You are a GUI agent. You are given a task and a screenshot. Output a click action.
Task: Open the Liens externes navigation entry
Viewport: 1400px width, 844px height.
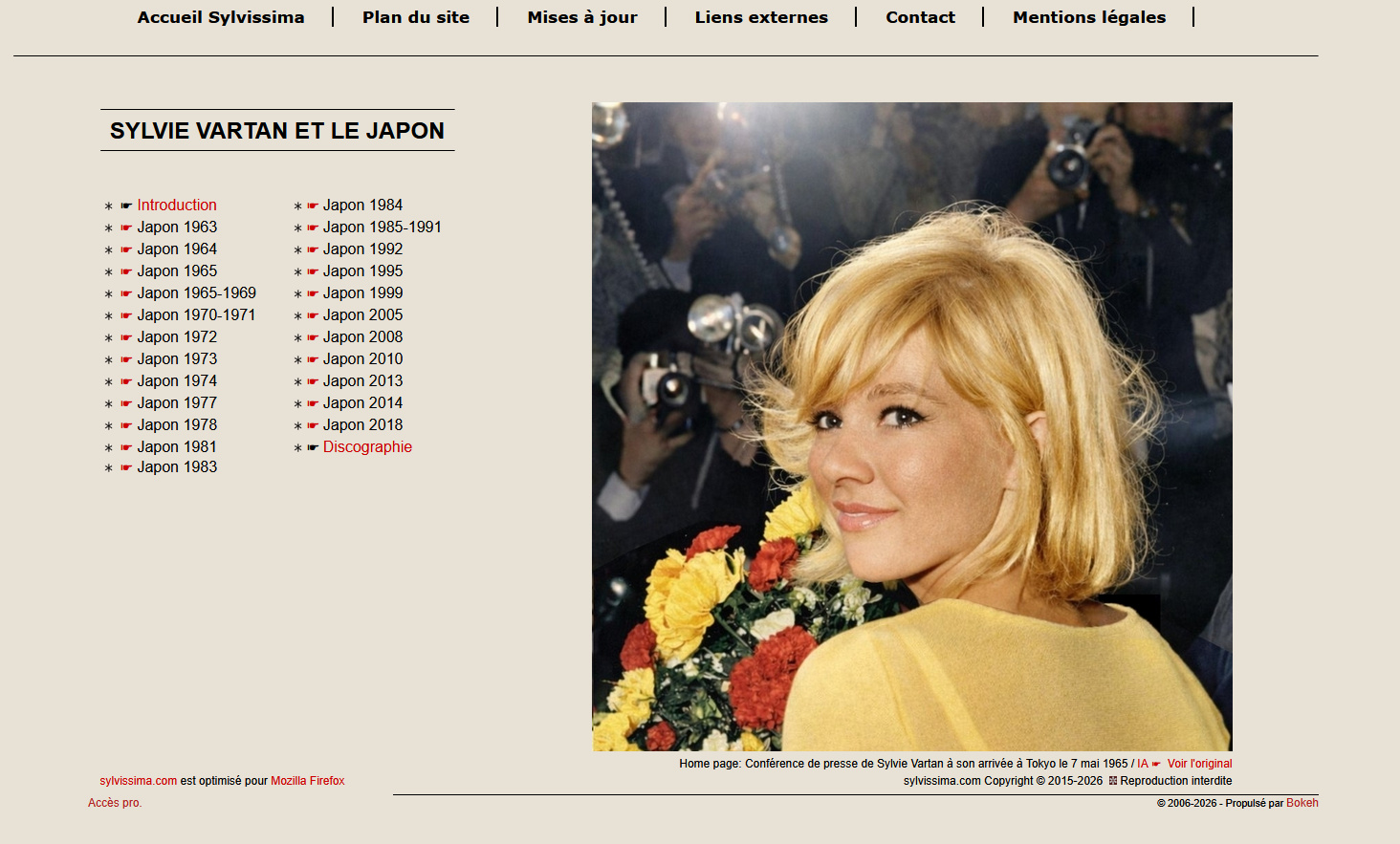tap(761, 16)
